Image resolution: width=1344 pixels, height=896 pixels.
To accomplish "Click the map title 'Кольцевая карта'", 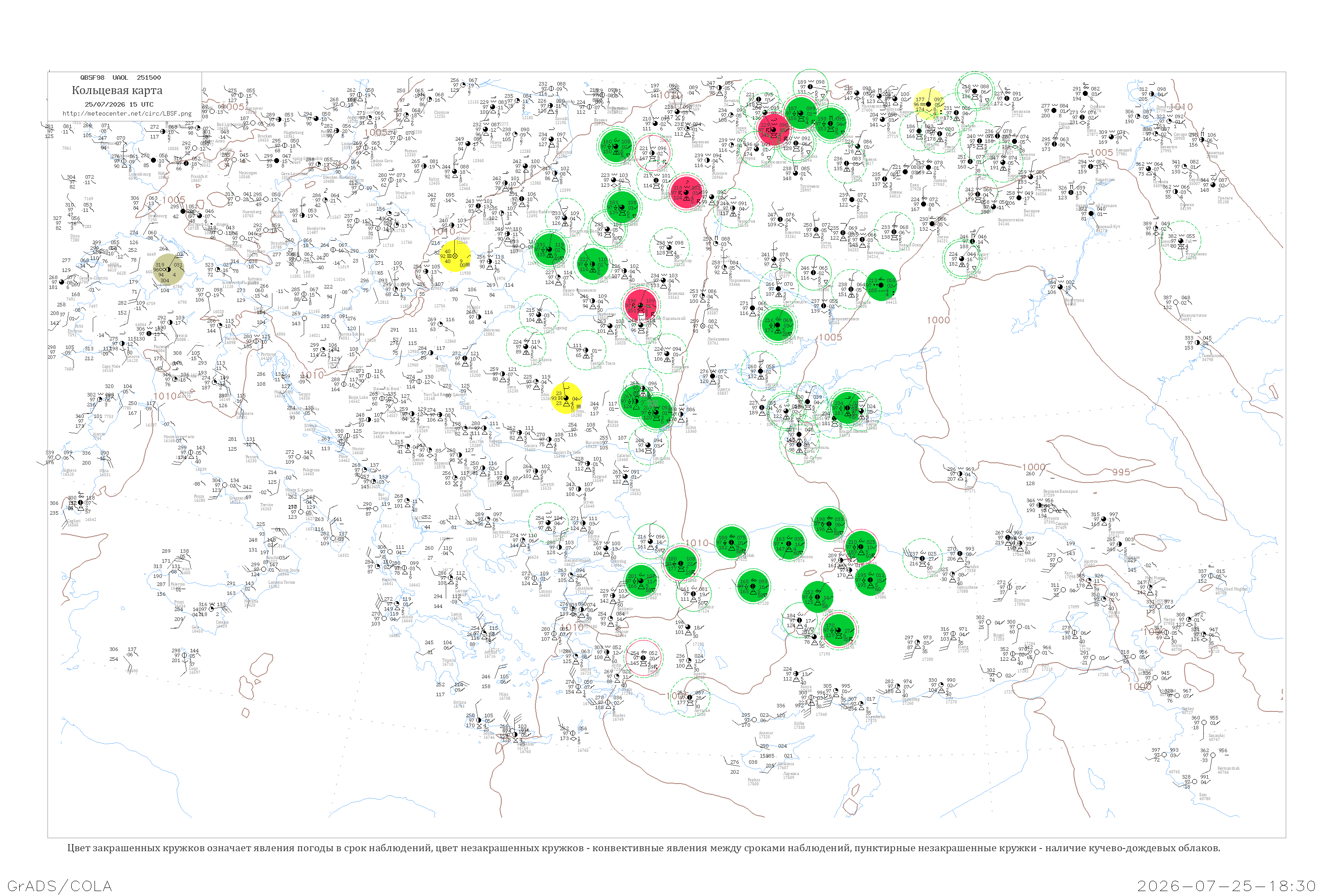I will point(117,90).
